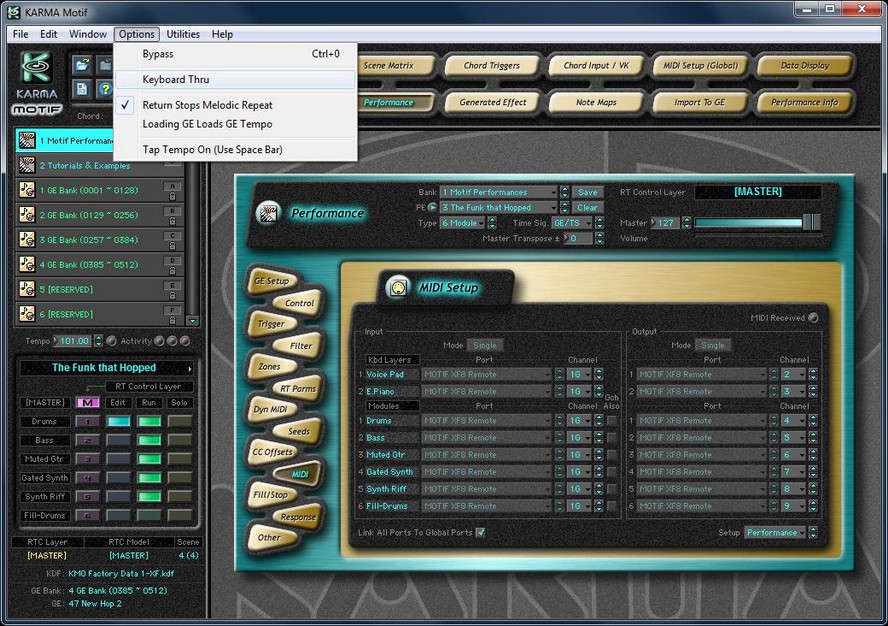Click the 2 Tutorials & Examples bank icon

pos(27,165)
